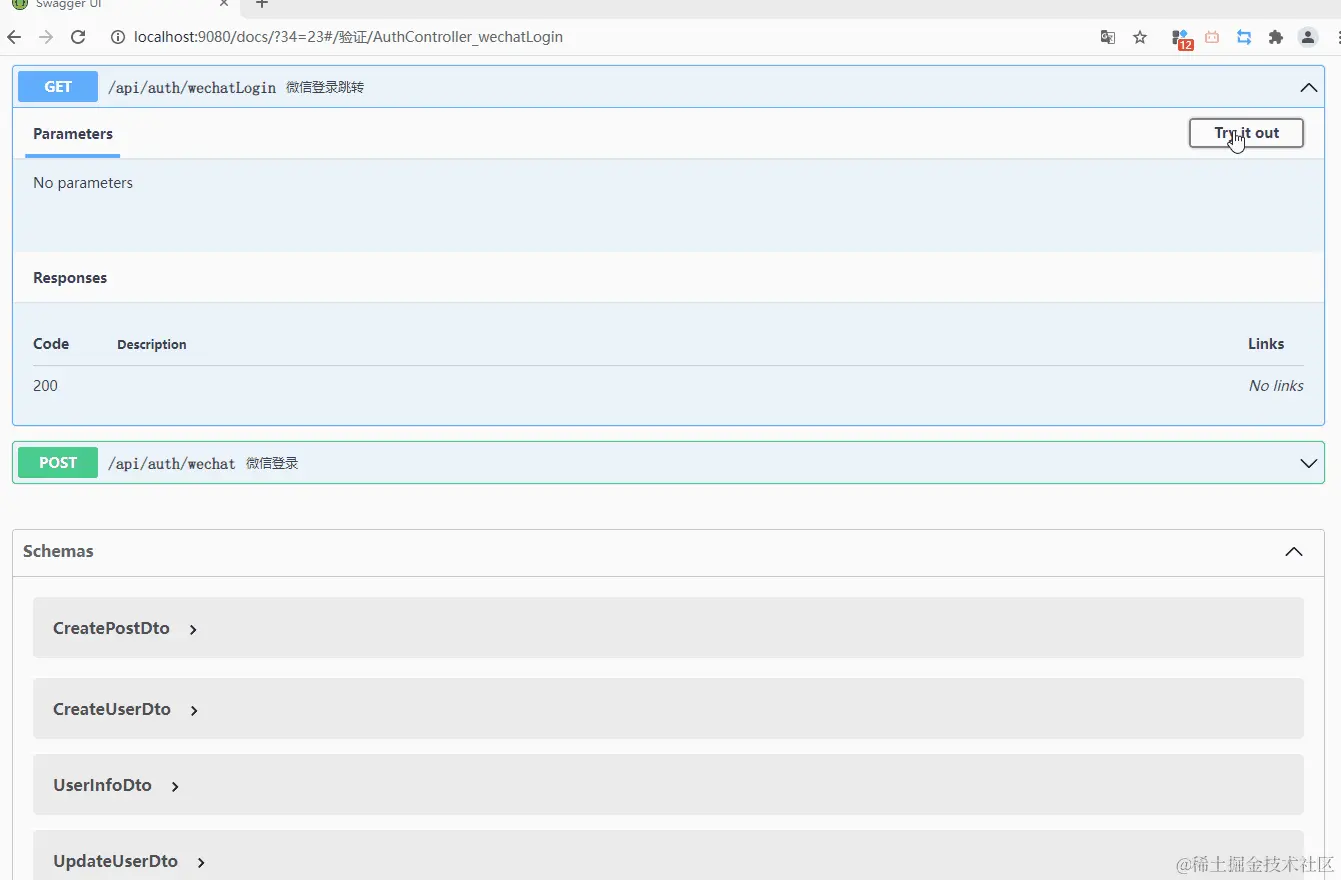The image size is (1341, 880).
Task: Collapse the GET /api/auth/wechatLogin operation
Action: coord(1308,88)
